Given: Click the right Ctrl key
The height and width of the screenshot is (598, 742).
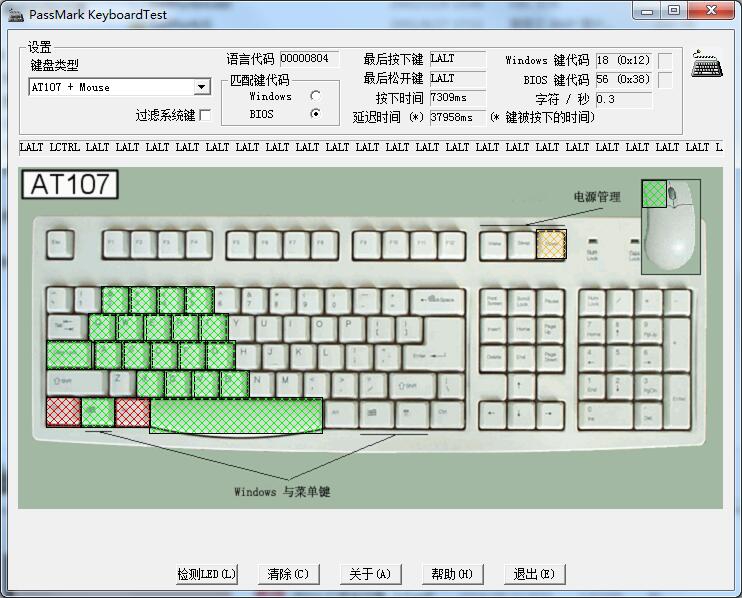Looking at the screenshot, I should pos(447,414).
